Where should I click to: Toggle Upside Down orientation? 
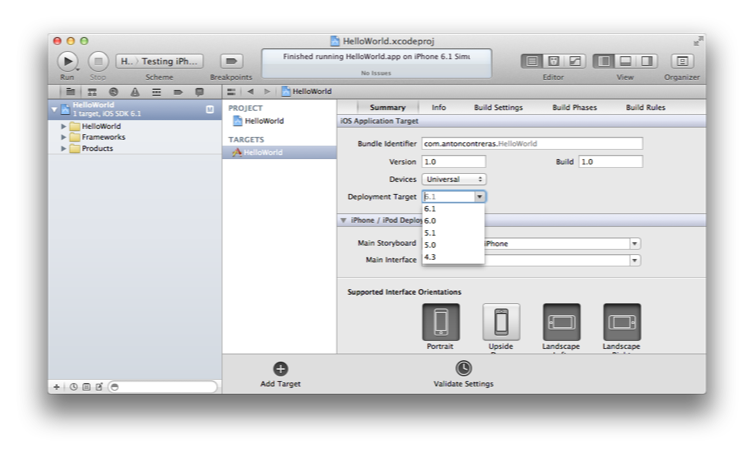click(x=501, y=322)
